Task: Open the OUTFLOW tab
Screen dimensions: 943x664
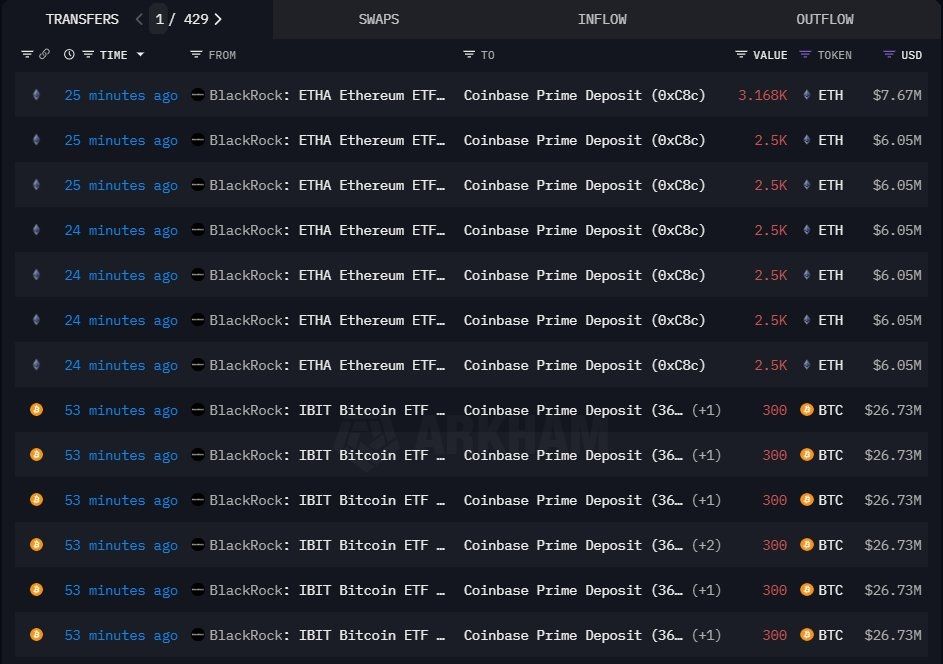Action: (825, 19)
